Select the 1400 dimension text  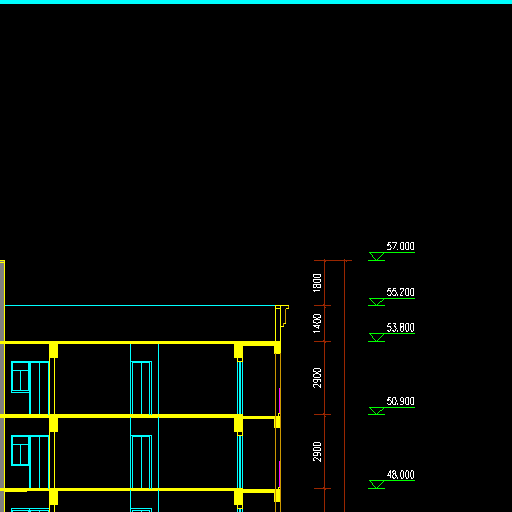pyautogui.click(x=317, y=323)
